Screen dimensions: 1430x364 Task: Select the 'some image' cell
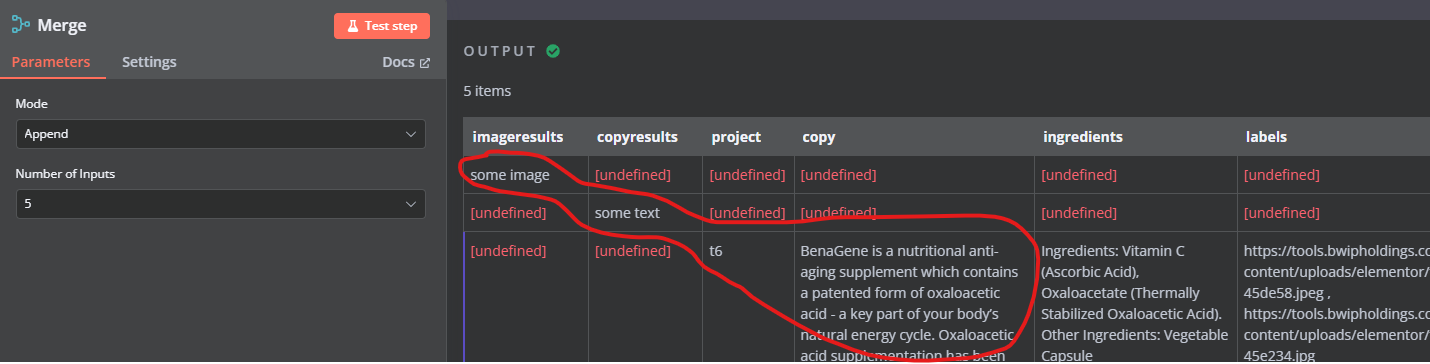(x=526, y=175)
